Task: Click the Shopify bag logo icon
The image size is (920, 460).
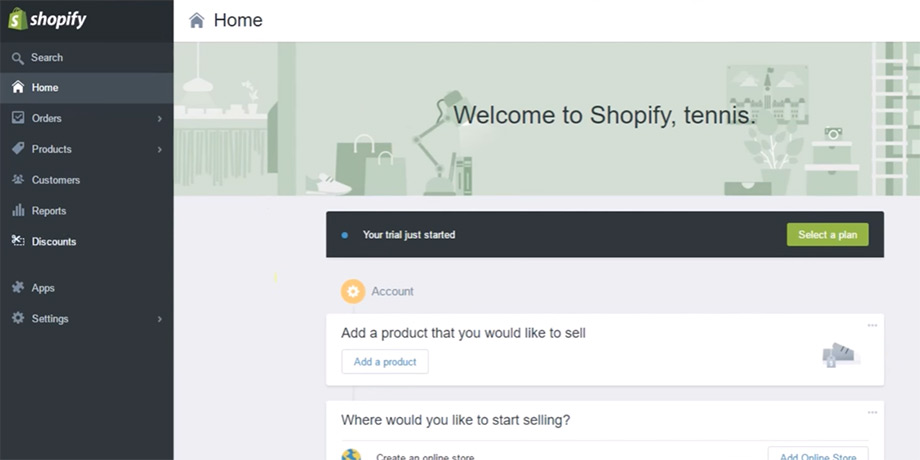Action: coord(18,19)
